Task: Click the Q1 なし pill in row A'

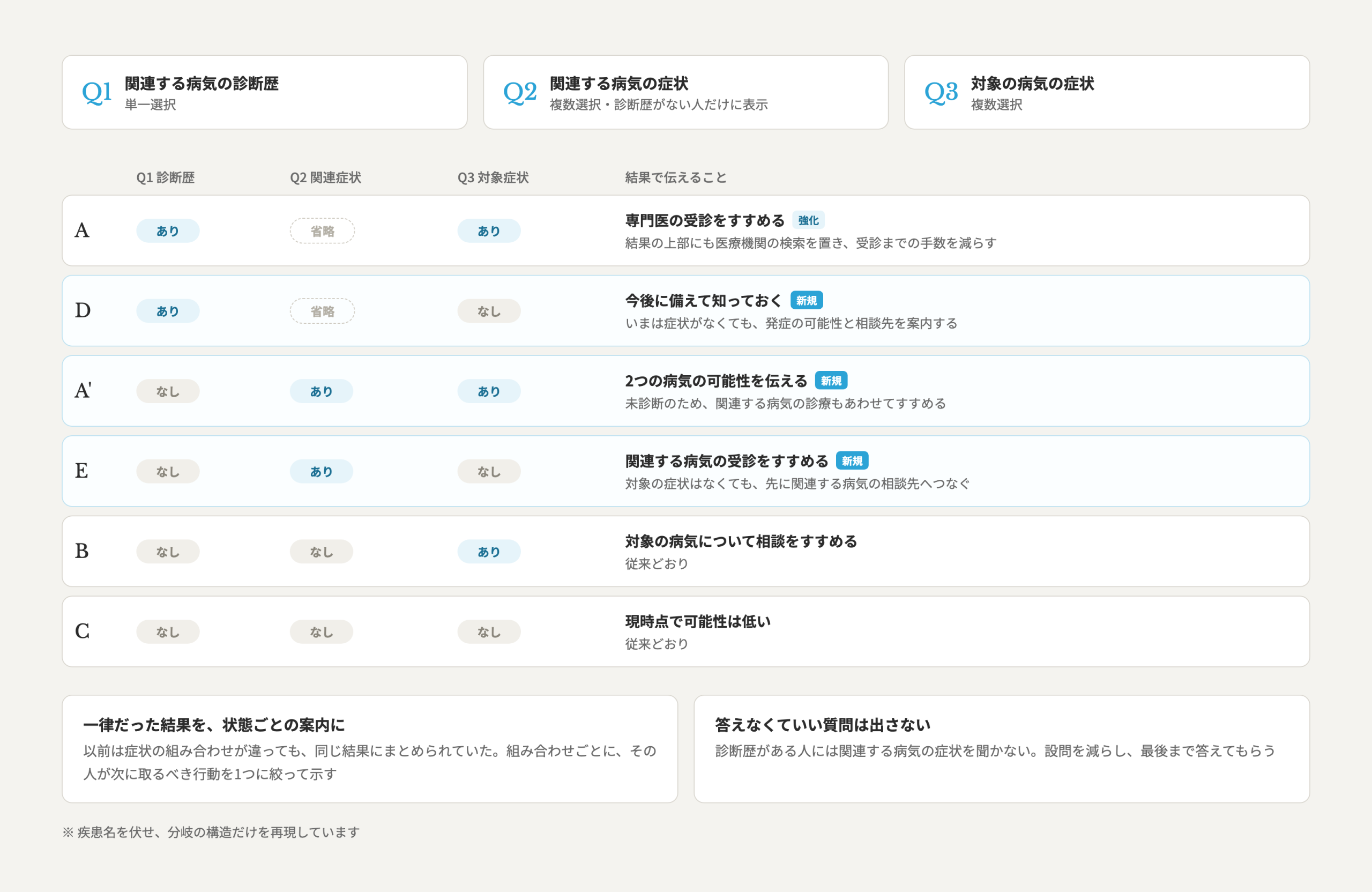Action: pos(168,391)
